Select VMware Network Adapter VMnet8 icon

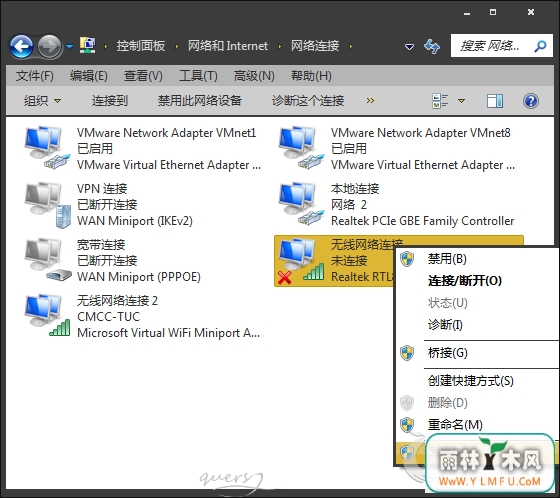point(301,147)
